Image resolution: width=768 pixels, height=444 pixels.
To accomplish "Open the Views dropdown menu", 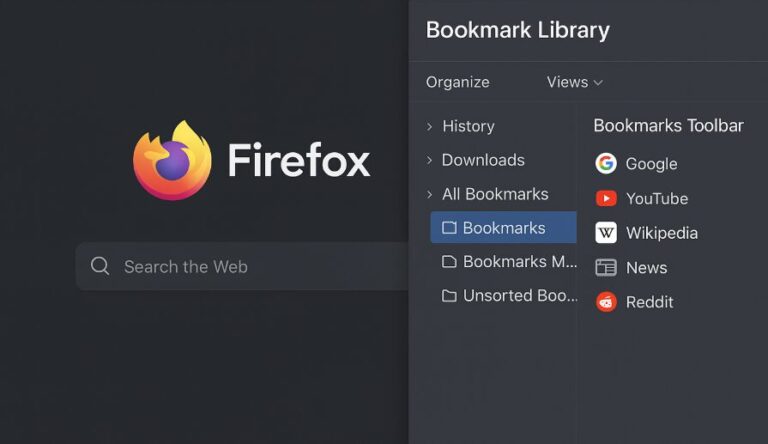I will click(x=575, y=82).
